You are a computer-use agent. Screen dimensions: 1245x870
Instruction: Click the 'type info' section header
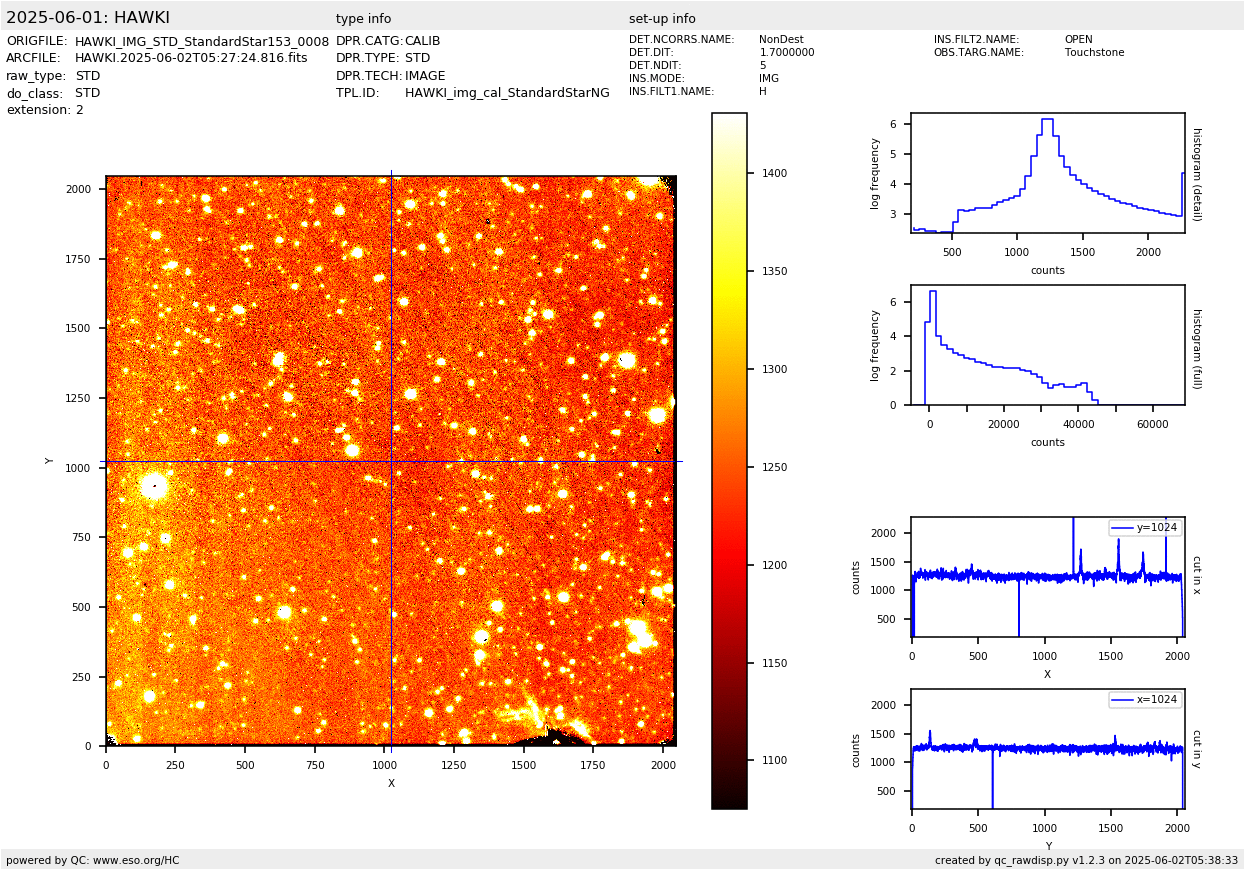coord(363,19)
